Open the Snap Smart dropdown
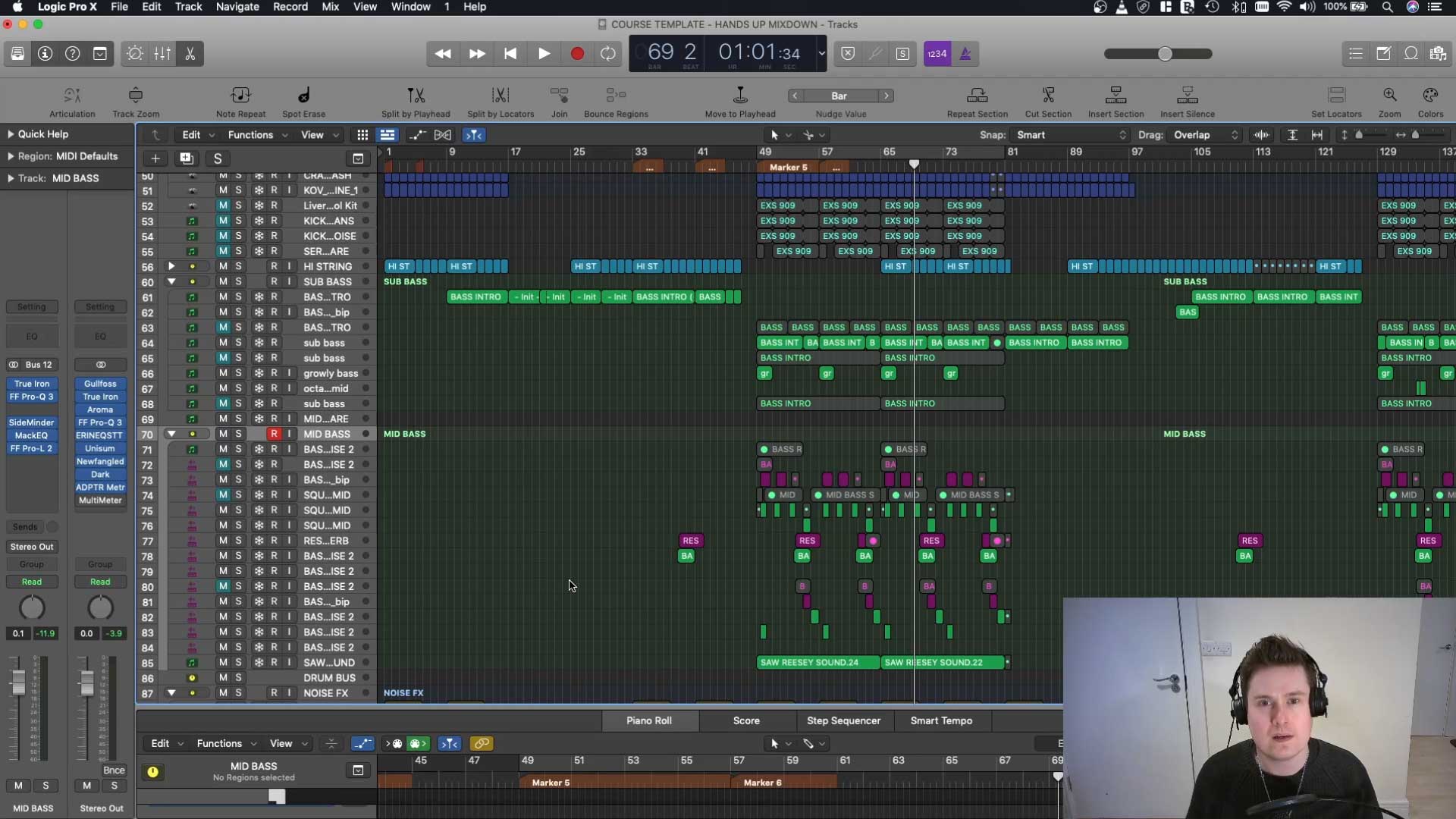The image size is (1456, 819). [x=1071, y=135]
